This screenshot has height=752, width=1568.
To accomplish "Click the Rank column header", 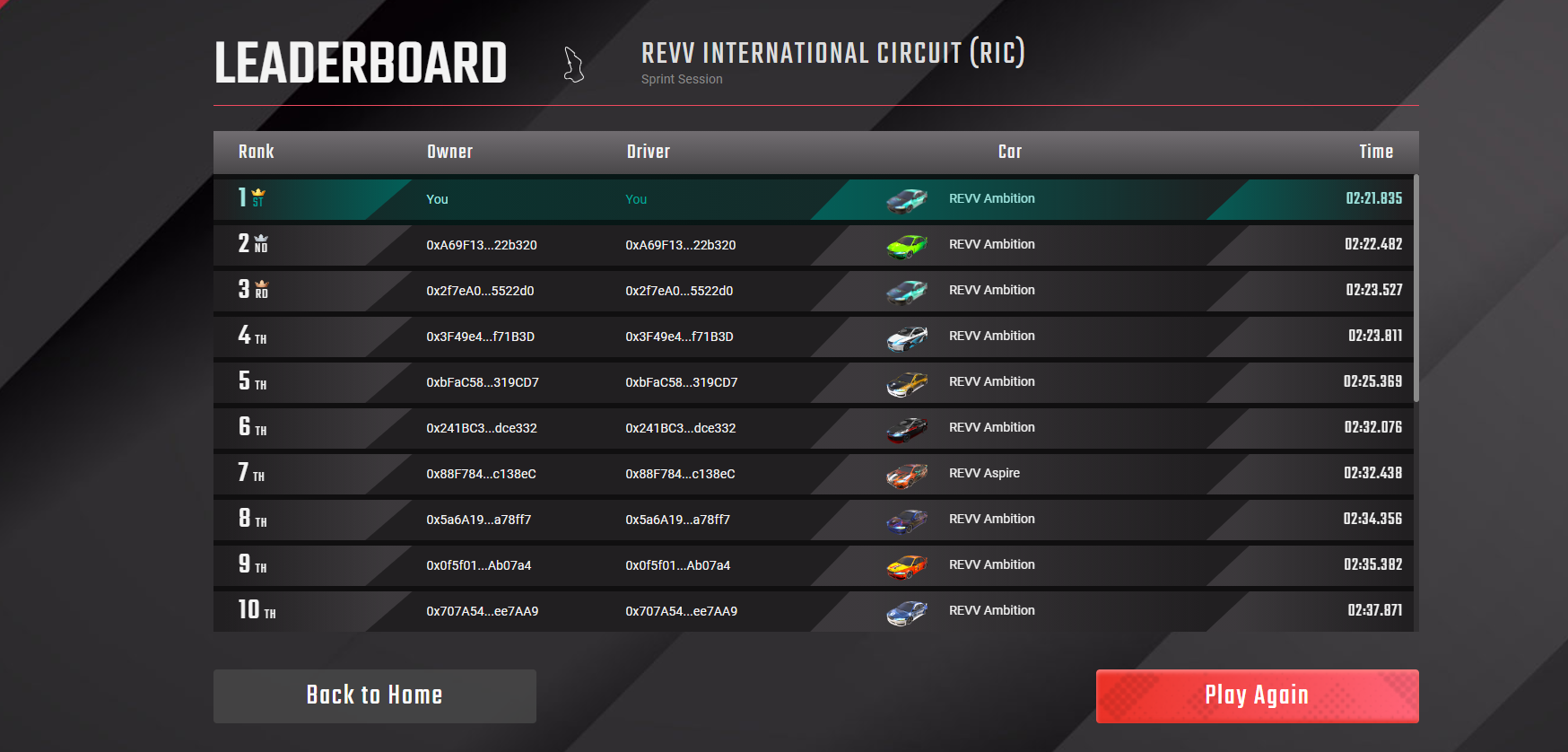I will (257, 152).
